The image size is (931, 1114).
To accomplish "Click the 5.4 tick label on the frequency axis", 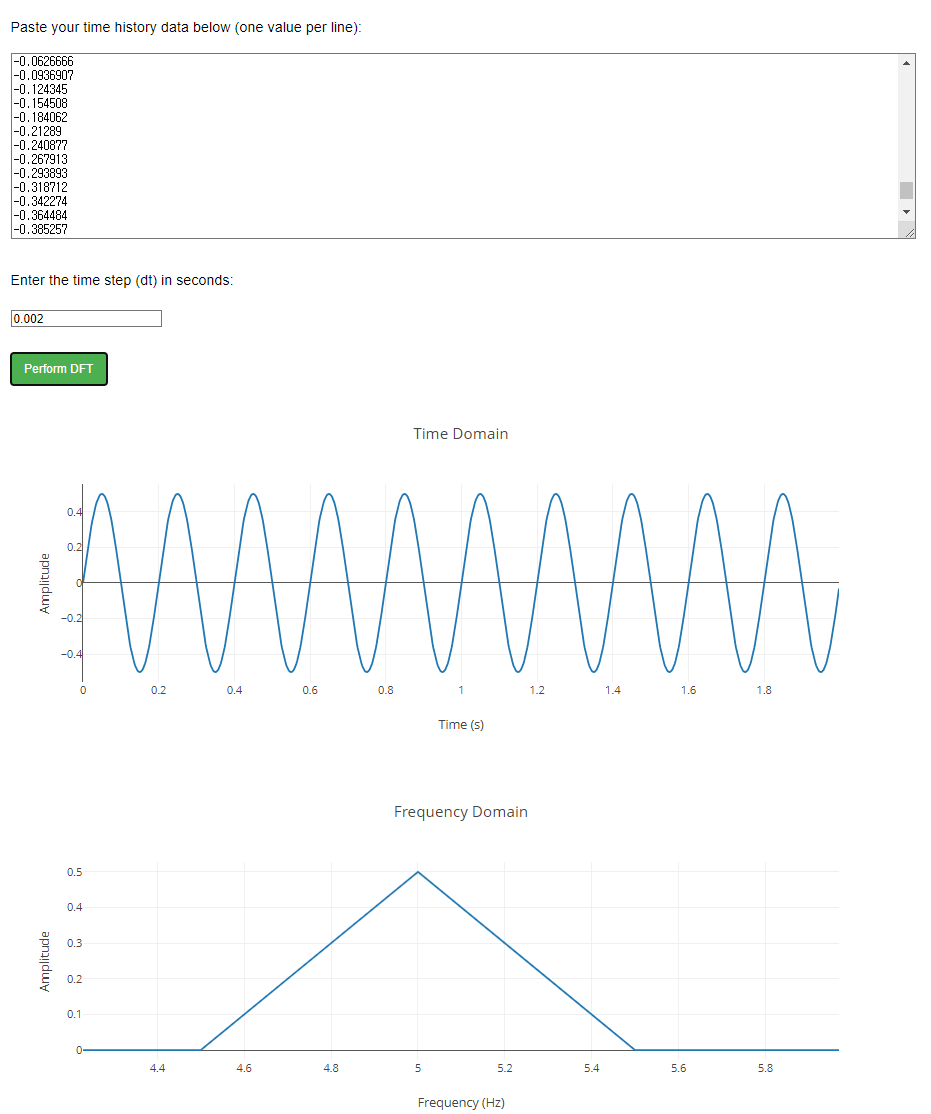I will coord(591,1068).
